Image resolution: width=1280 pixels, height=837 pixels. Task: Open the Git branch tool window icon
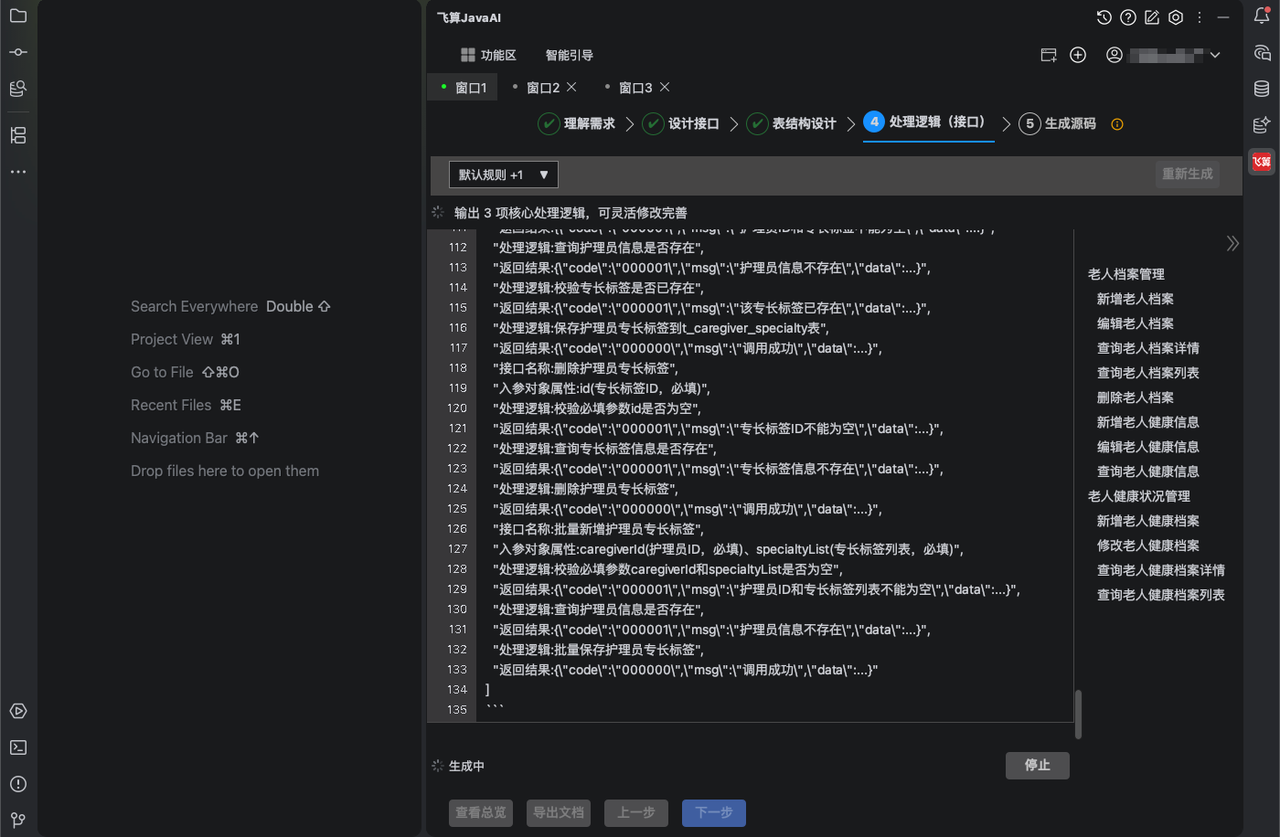18,820
